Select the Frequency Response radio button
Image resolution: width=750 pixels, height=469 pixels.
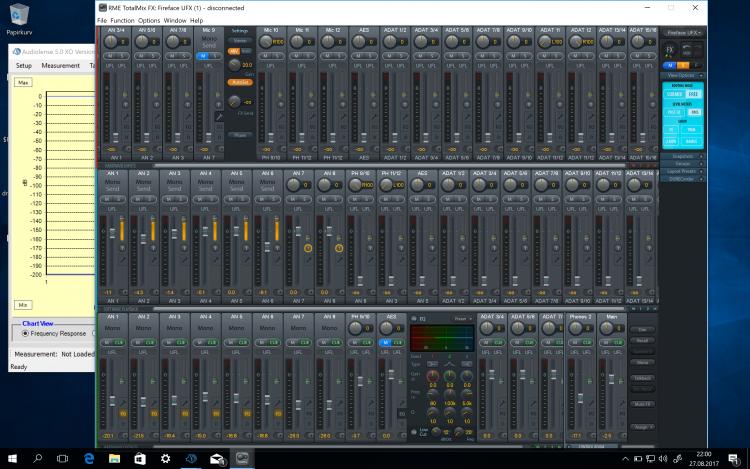point(26,333)
